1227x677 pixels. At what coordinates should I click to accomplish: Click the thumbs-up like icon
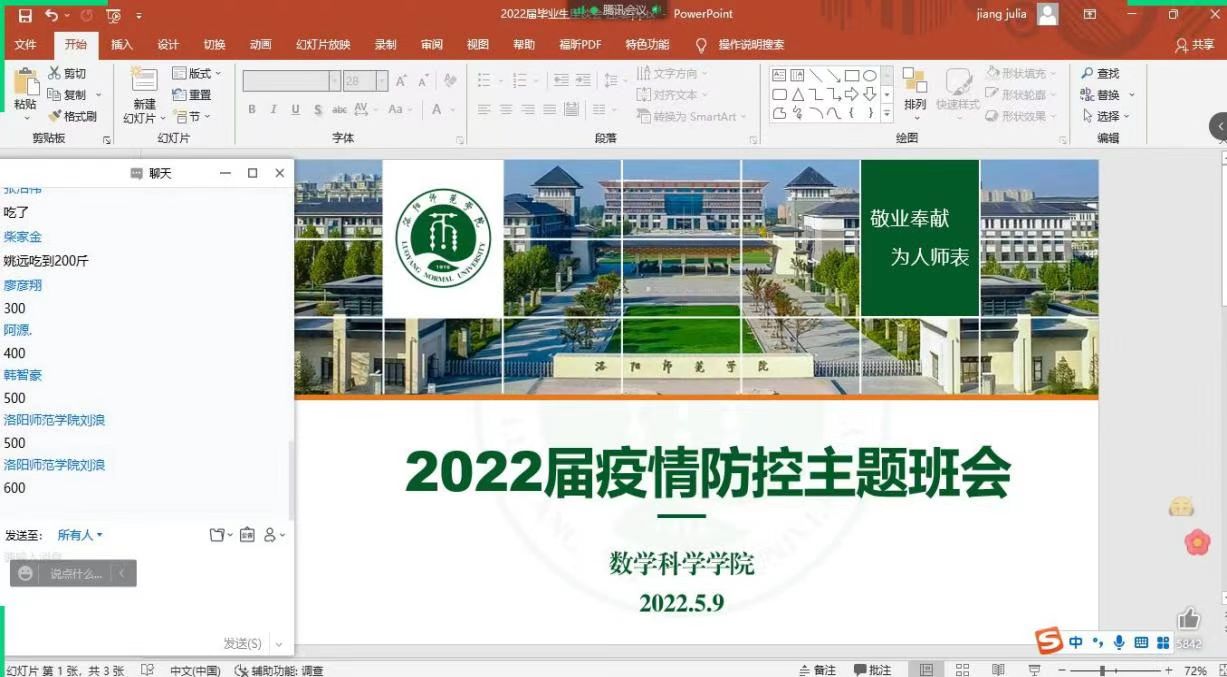[x=1188, y=618]
